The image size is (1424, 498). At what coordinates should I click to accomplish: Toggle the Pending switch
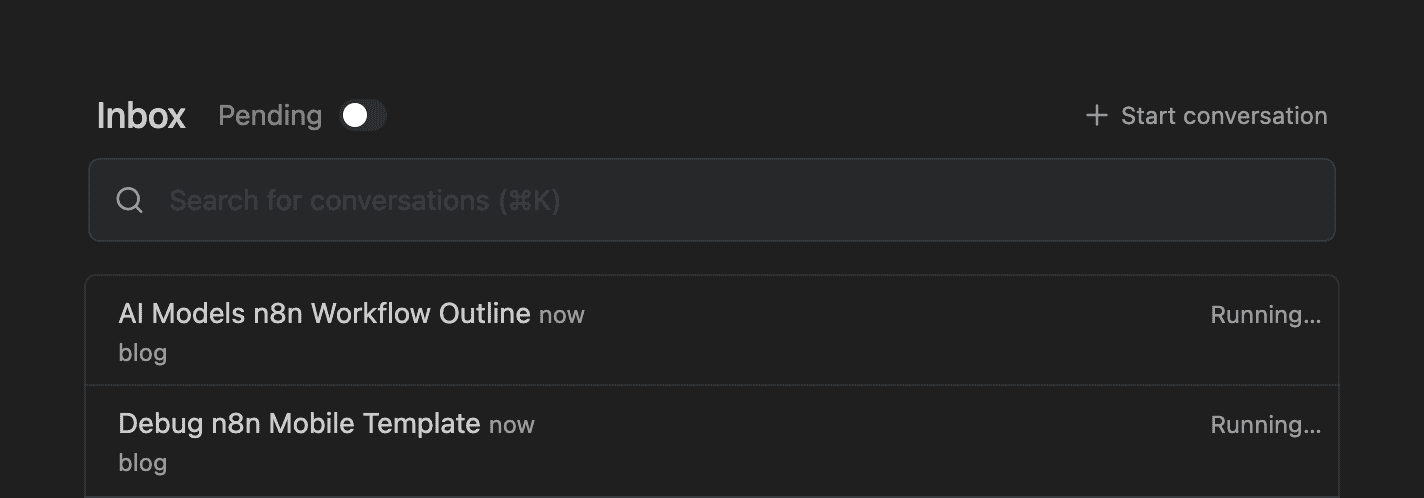click(x=362, y=116)
